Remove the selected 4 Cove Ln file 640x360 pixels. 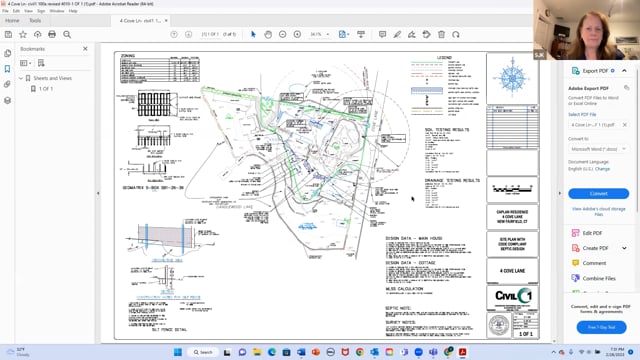pyautogui.click(x=624, y=124)
